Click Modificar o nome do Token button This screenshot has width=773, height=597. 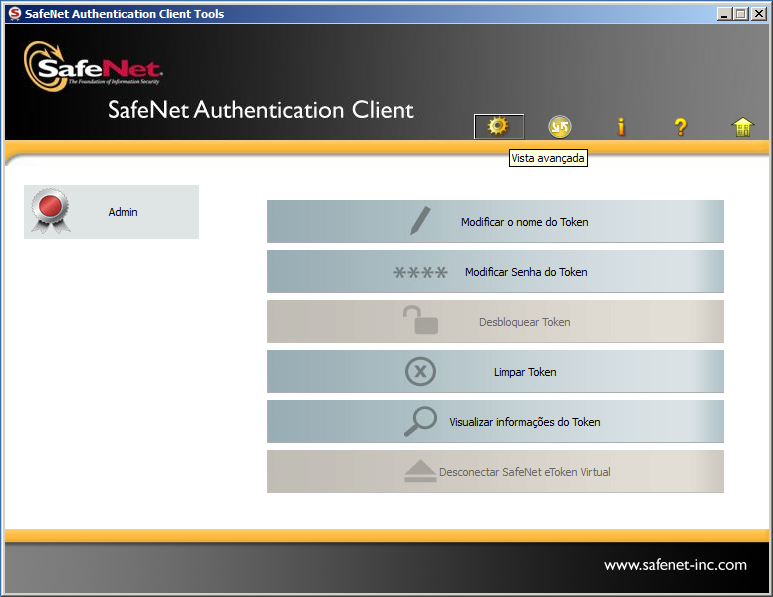pyautogui.click(x=495, y=221)
